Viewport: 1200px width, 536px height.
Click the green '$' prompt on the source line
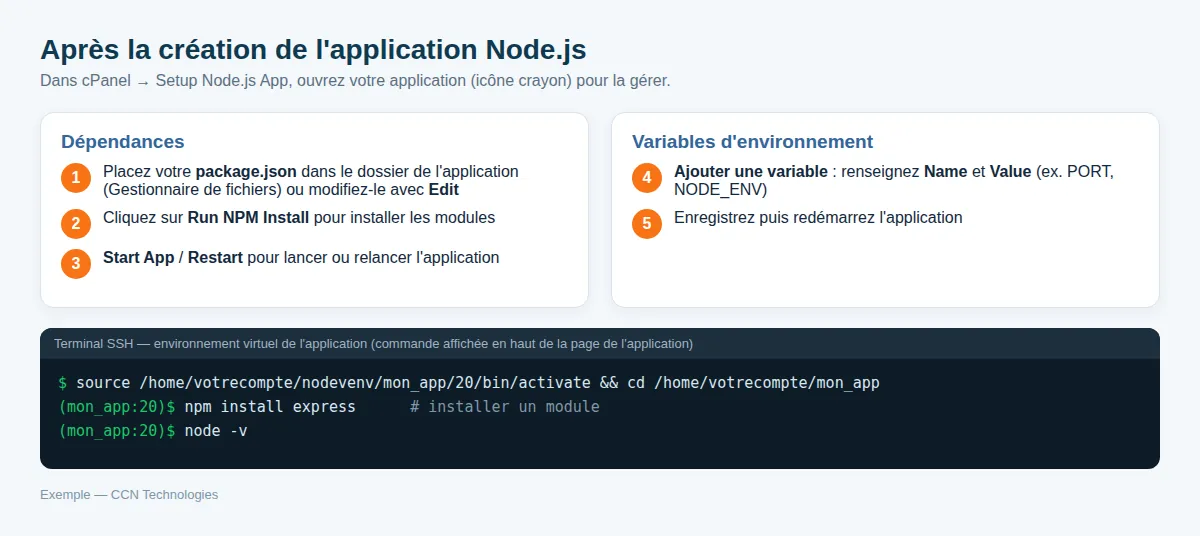click(63, 383)
